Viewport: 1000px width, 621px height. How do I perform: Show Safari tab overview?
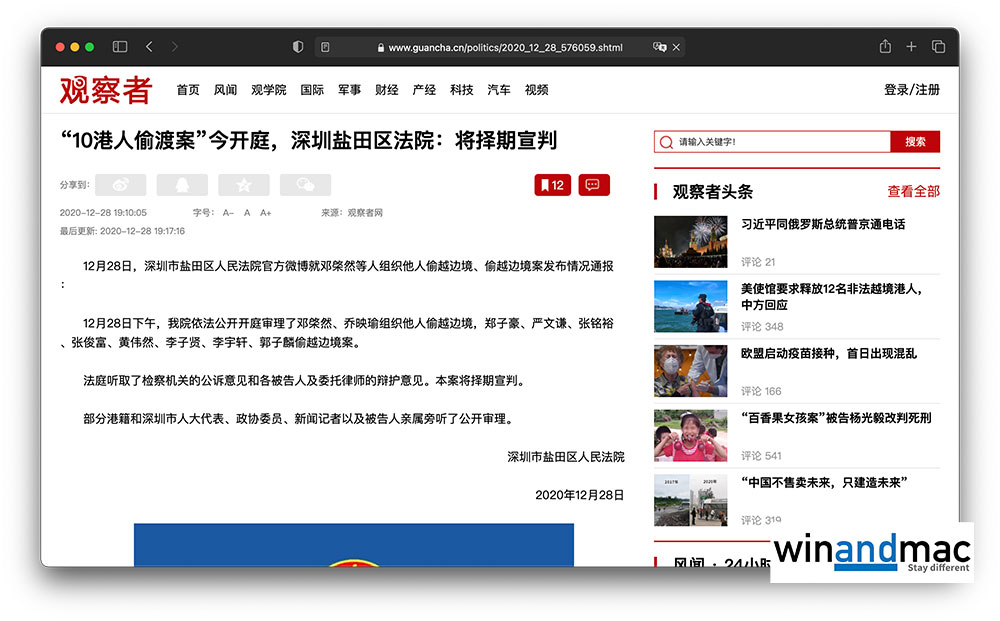[x=938, y=47]
